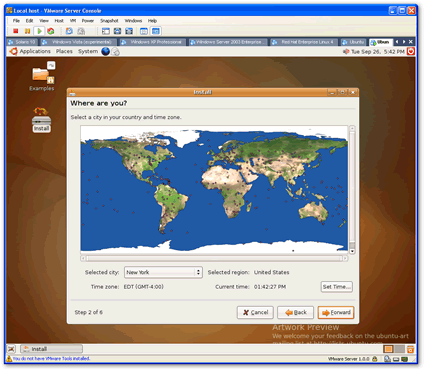Expand the Selected city combo box
This screenshot has height=370, width=424.
[x=163, y=272]
